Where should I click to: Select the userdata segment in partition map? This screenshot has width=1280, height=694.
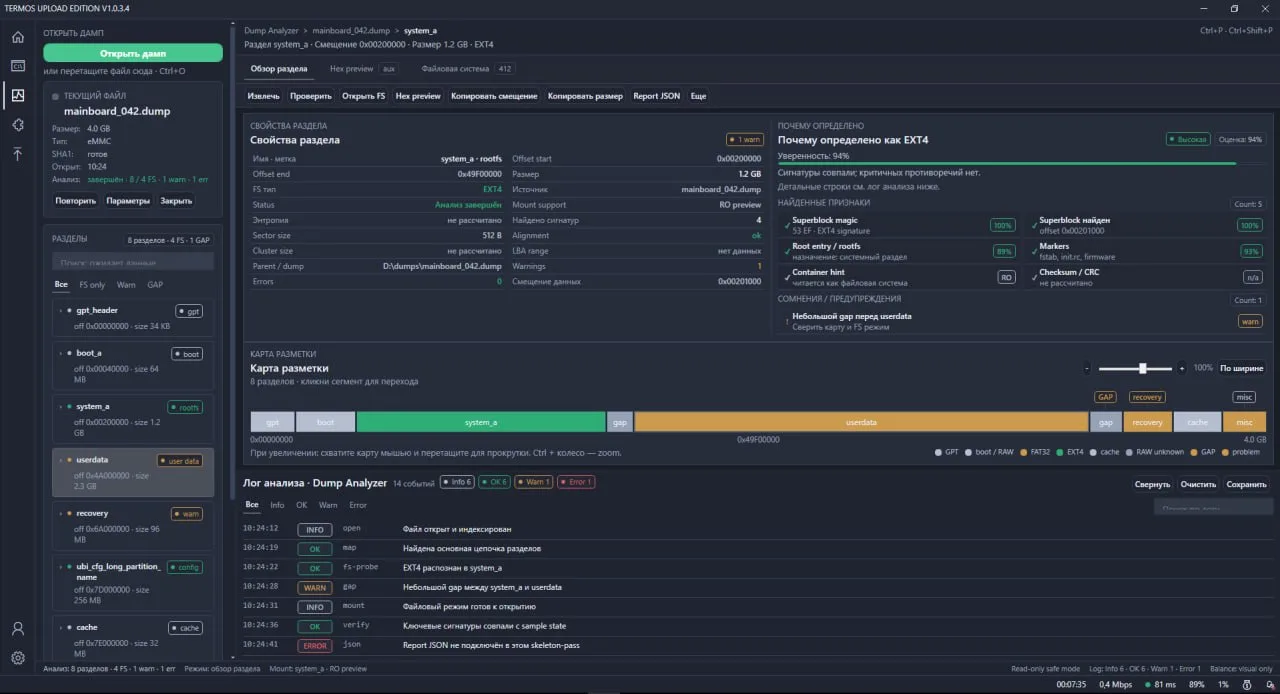861,422
